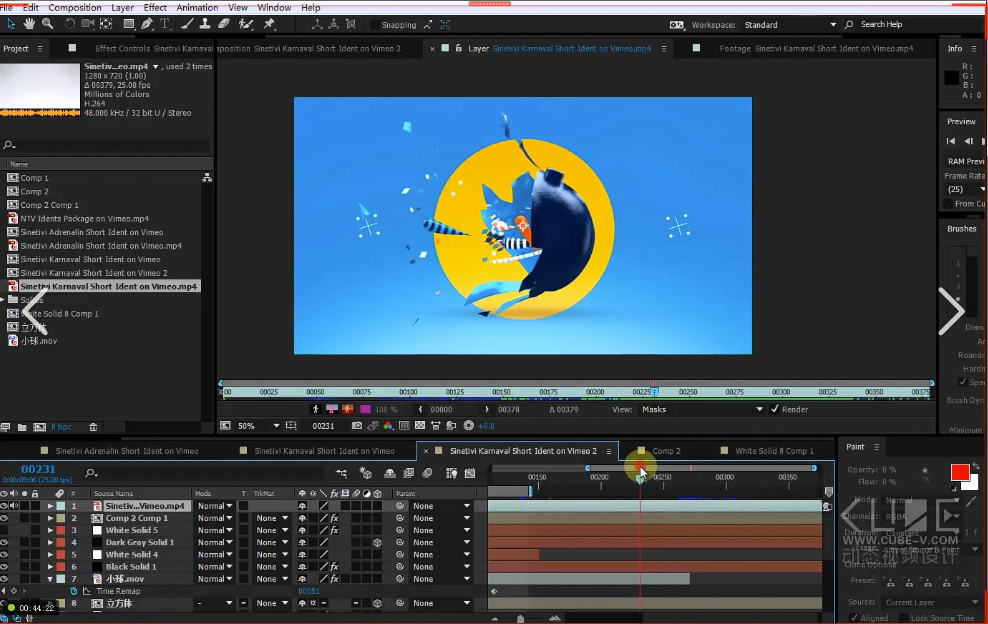
Task: Open Parent dropdown for Black Solid 1
Action: (441, 567)
